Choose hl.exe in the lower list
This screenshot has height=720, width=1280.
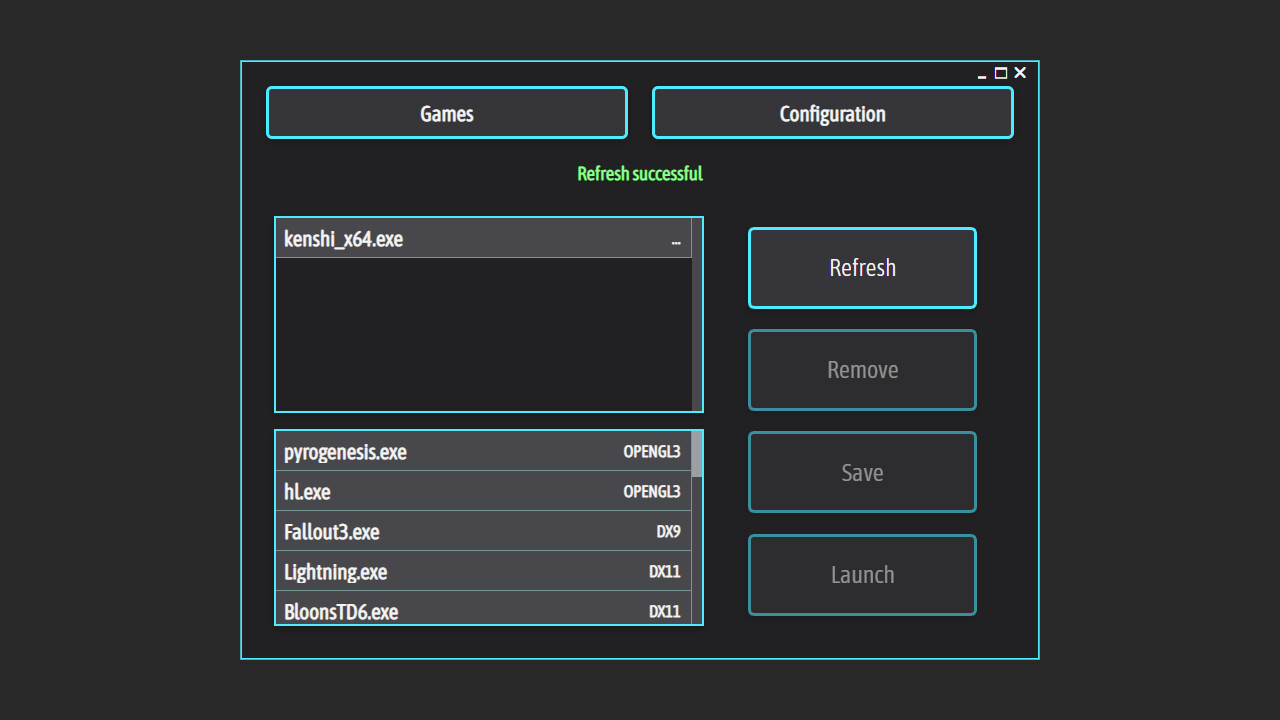[307, 492]
